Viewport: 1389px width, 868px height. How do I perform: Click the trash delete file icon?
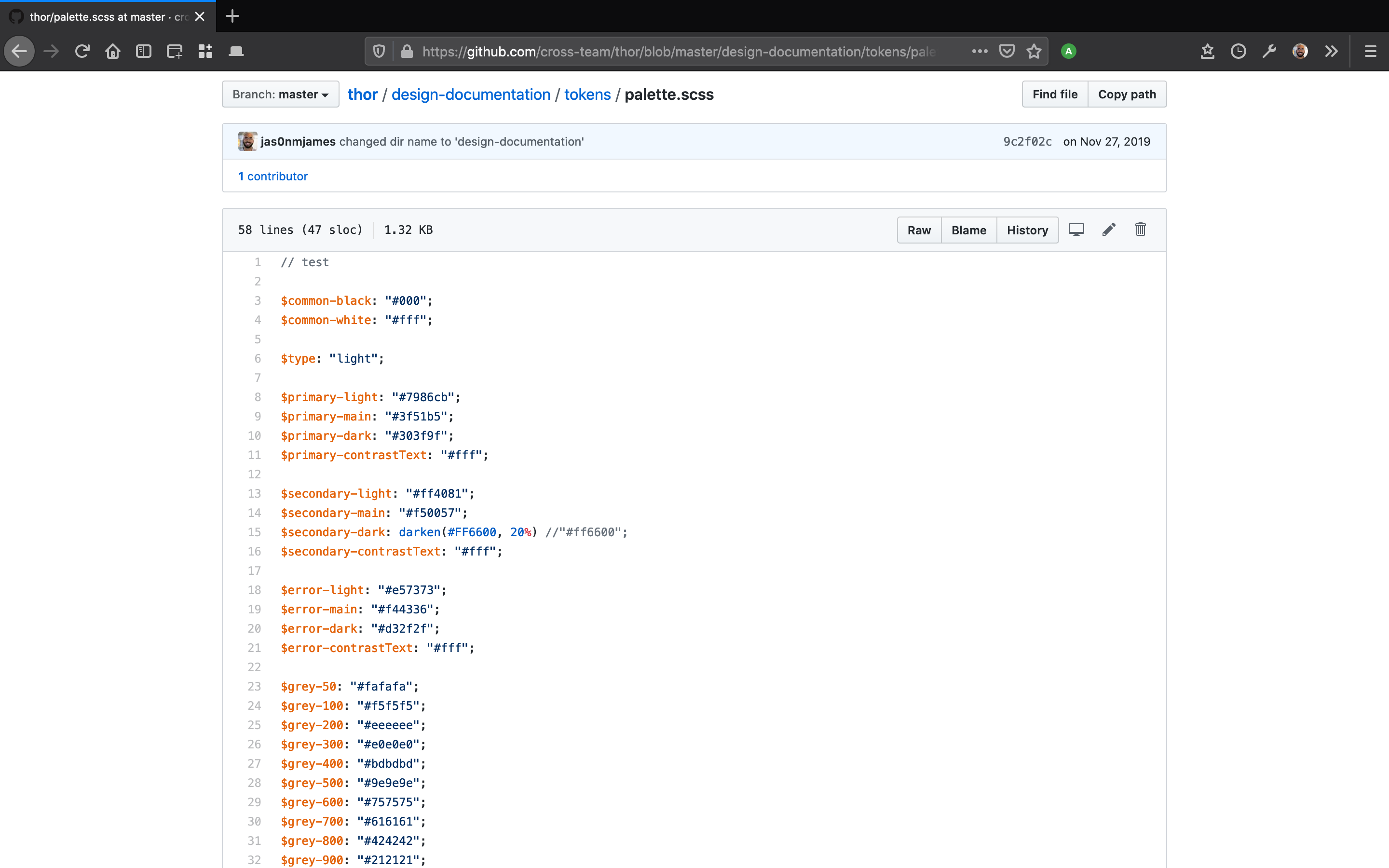click(x=1140, y=230)
